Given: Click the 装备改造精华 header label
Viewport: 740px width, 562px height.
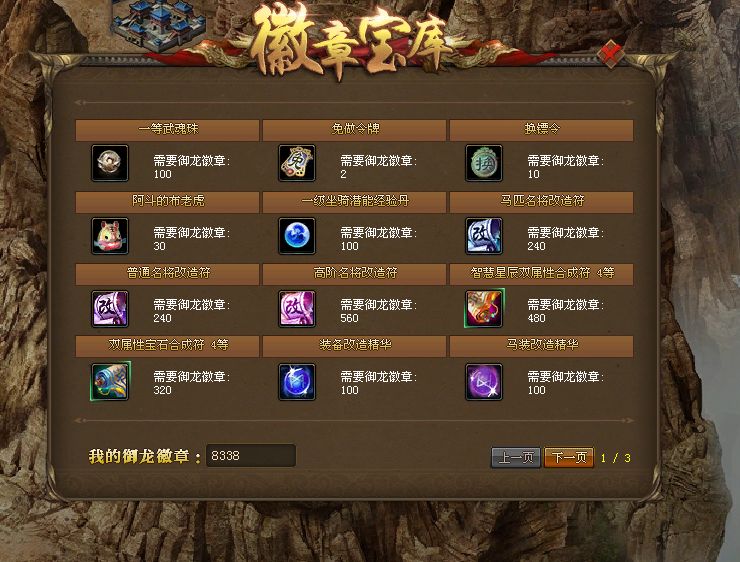Looking at the screenshot, I should point(355,345).
